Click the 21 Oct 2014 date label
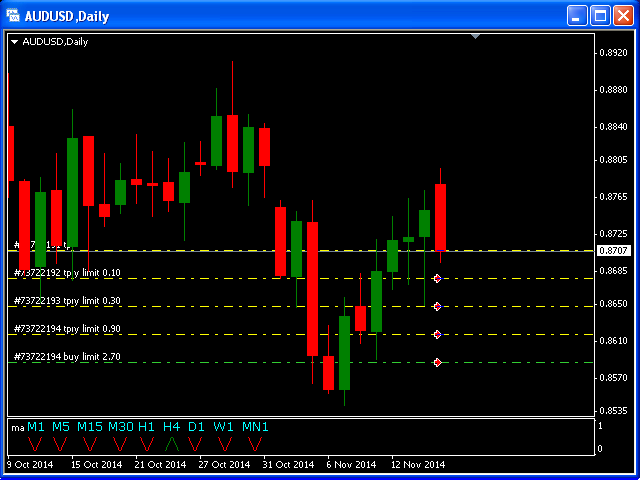640x480 pixels. [x=161, y=464]
